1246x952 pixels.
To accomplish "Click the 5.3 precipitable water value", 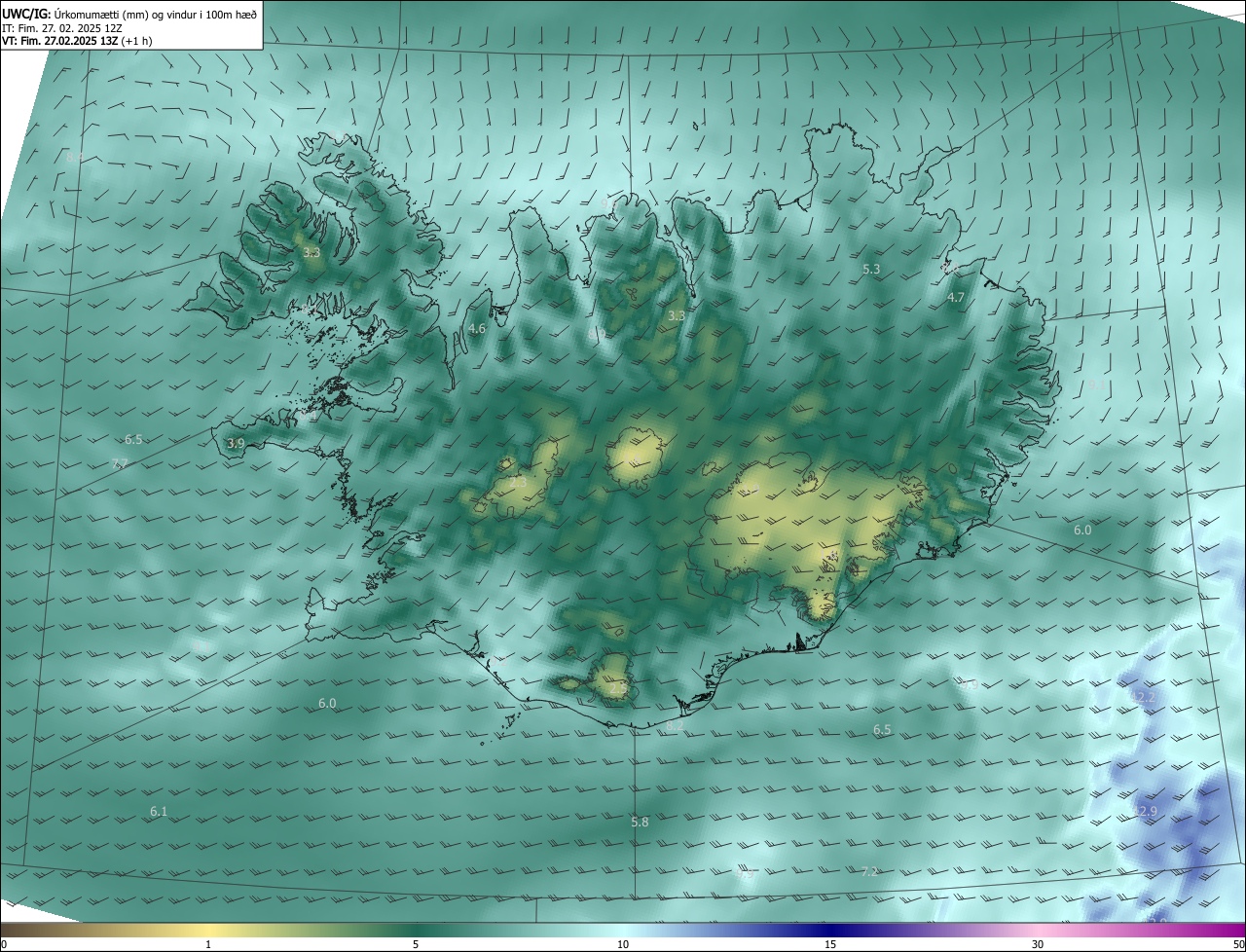I will pyautogui.click(x=871, y=269).
